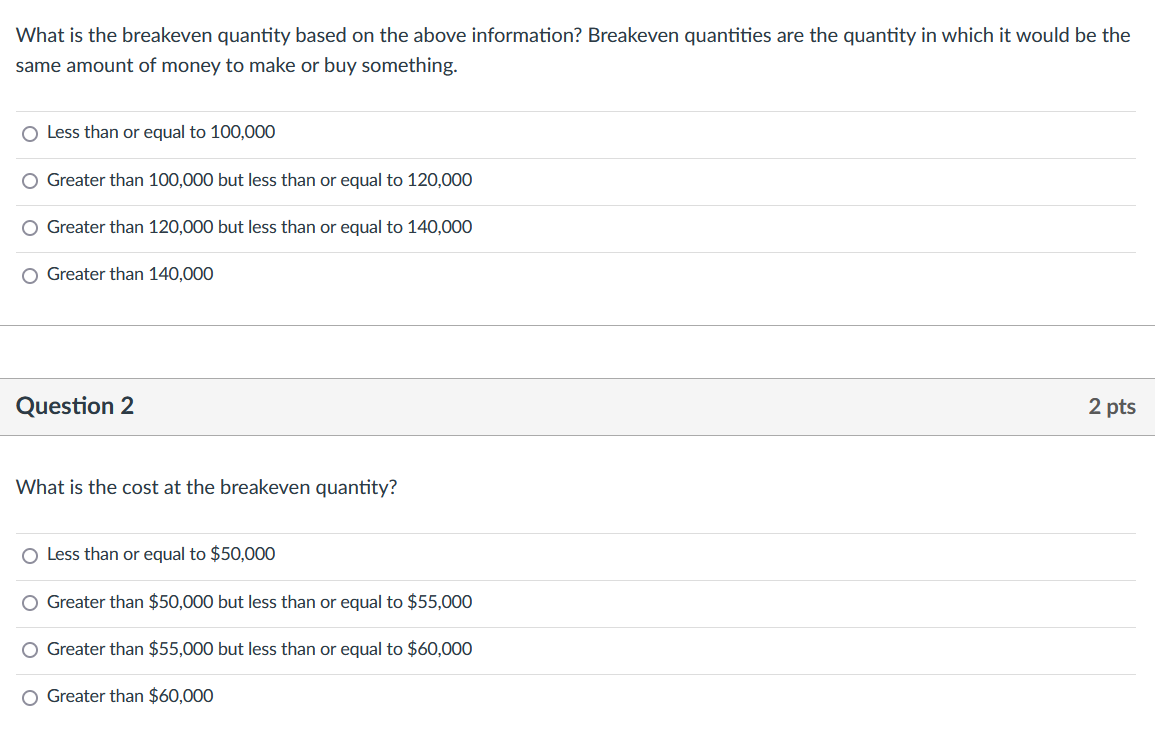Choose 'Greater than $50,000 but less than or equal to $55,000'
Screen dimensions: 1155x732
(31, 602)
